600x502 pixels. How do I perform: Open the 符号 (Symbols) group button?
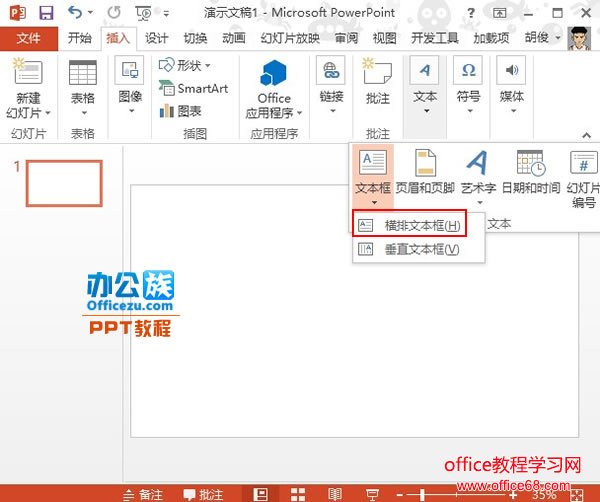pos(468,86)
